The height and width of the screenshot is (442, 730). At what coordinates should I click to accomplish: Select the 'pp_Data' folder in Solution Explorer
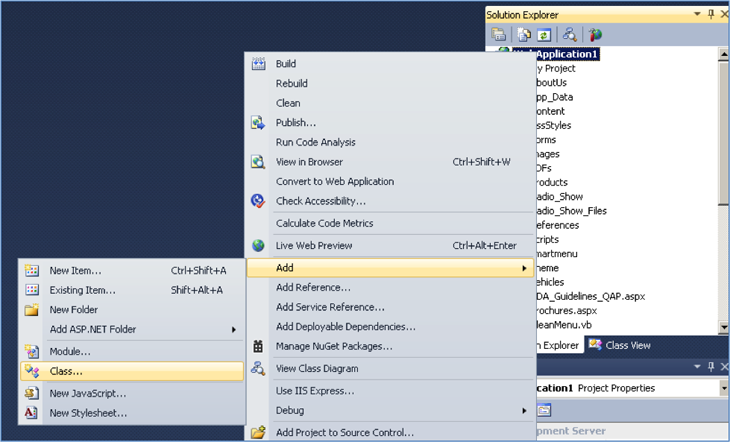point(554,97)
